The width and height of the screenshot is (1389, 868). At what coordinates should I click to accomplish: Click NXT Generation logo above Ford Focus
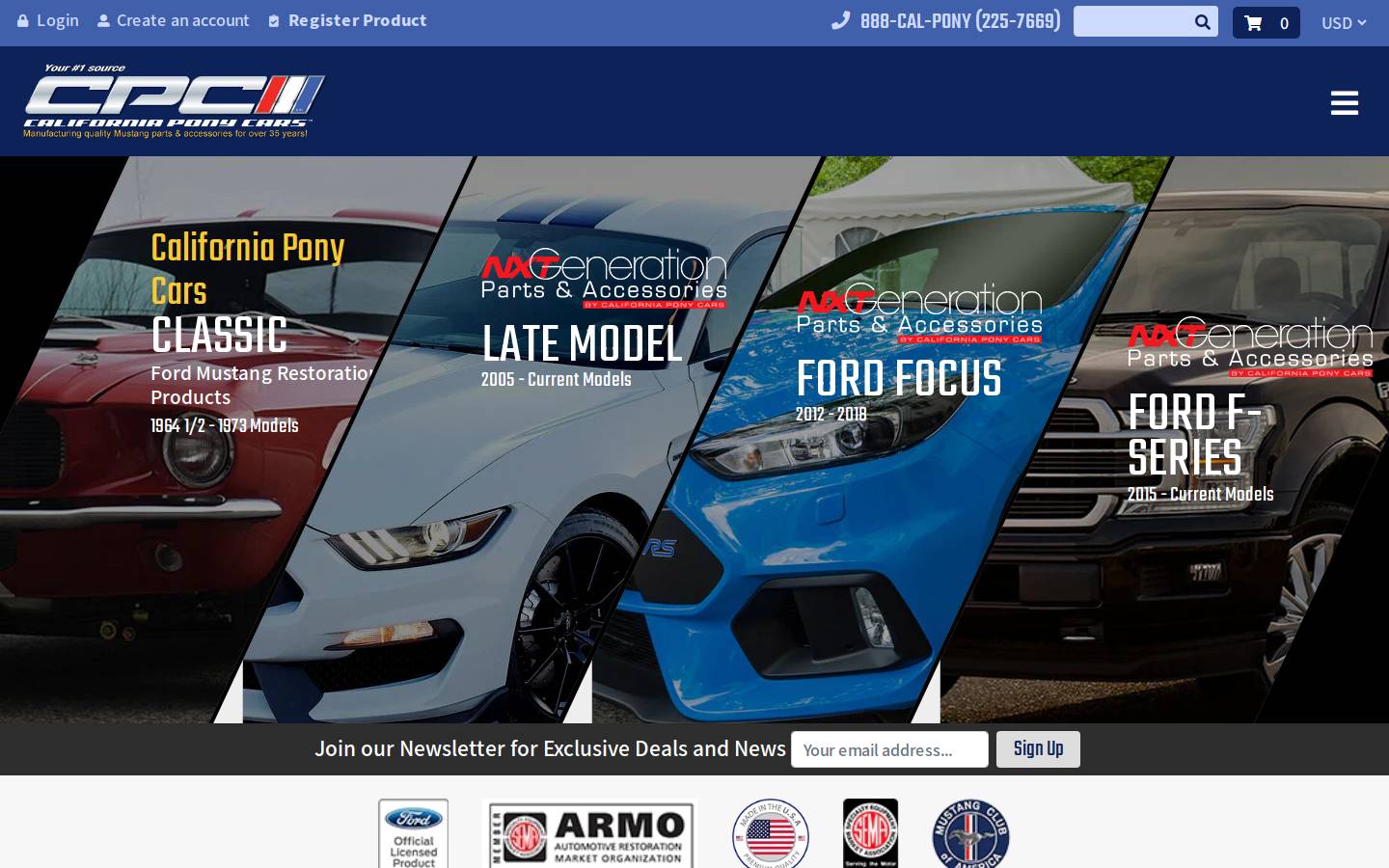tap(919, 313)
